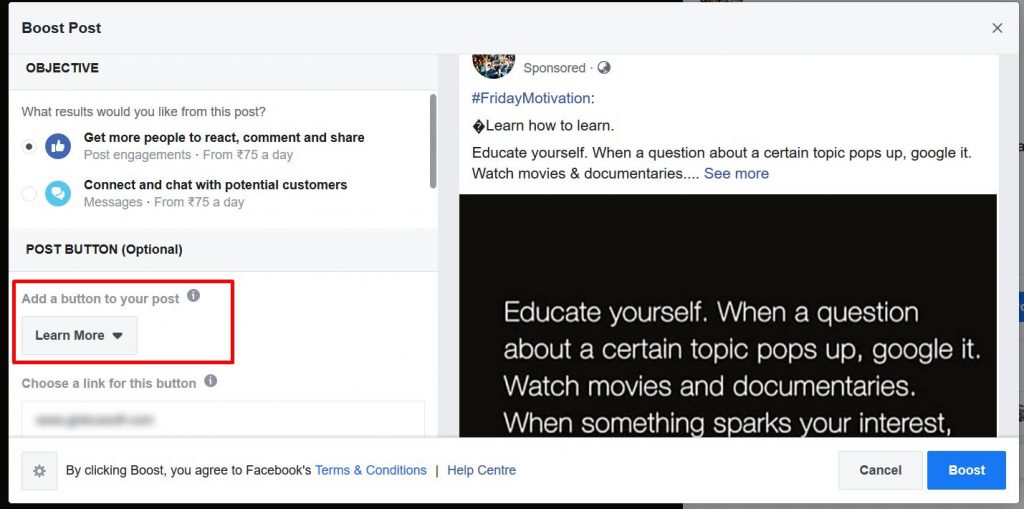Click the globe audience icon

(x=604, y=68)
